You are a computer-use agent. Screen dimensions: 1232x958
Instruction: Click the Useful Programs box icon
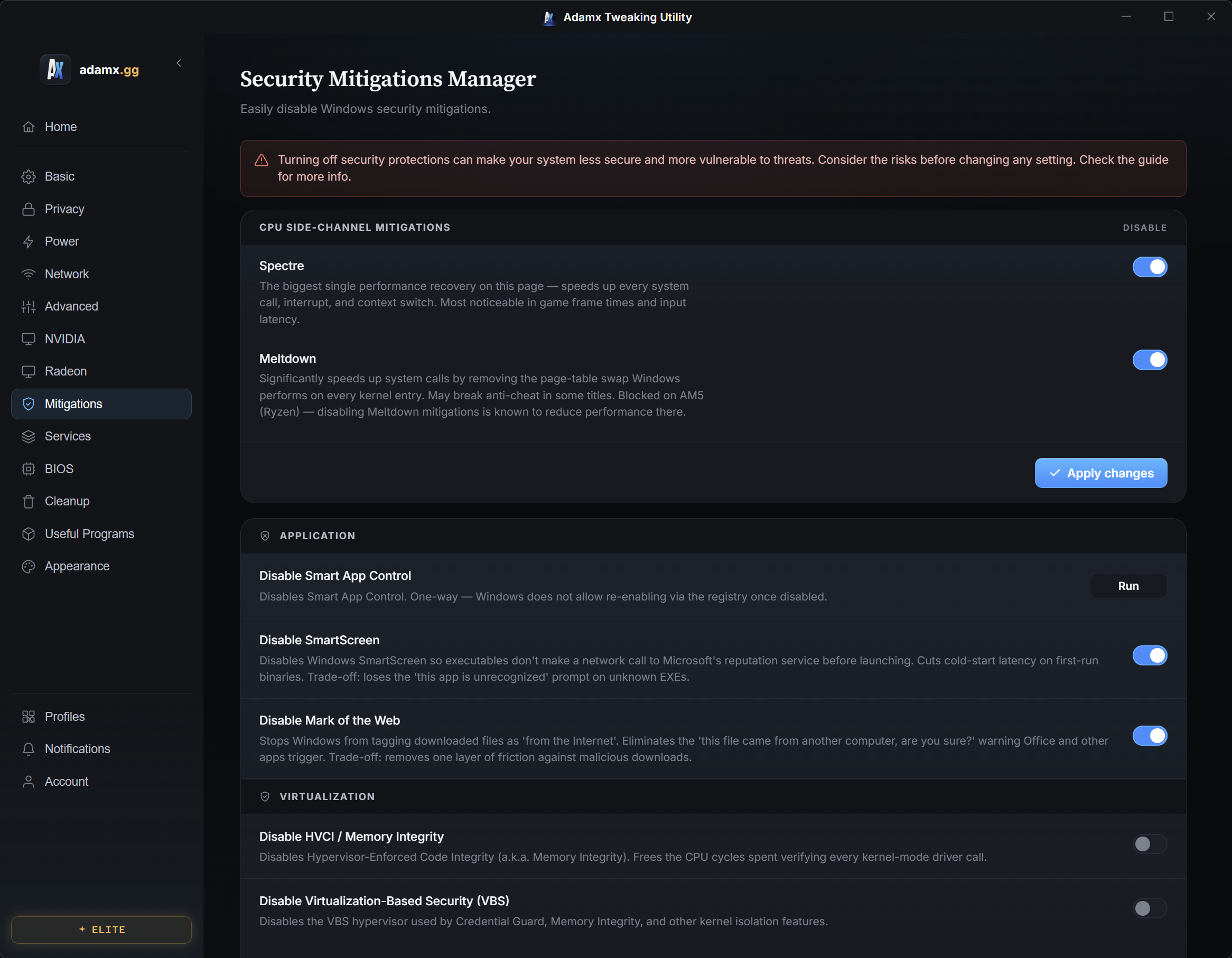point(28,533)
